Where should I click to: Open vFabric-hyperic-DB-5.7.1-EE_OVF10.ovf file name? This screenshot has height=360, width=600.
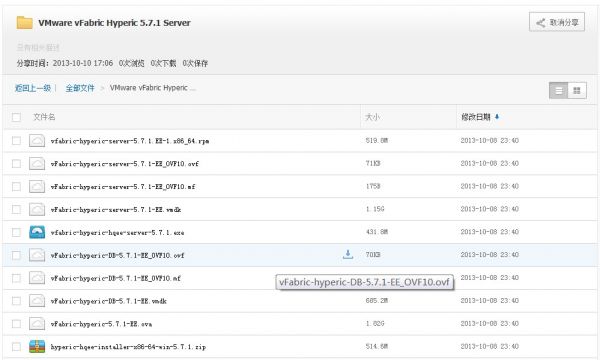pos(117,256)
